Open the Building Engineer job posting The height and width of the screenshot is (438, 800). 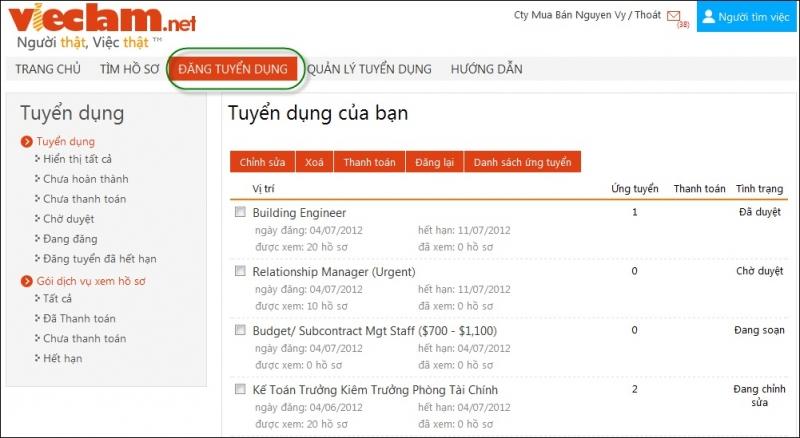tap(299, 213)
